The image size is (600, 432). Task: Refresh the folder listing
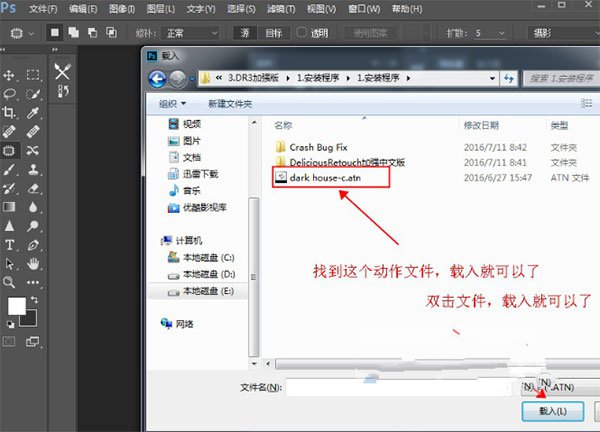(x=509, y=78)
